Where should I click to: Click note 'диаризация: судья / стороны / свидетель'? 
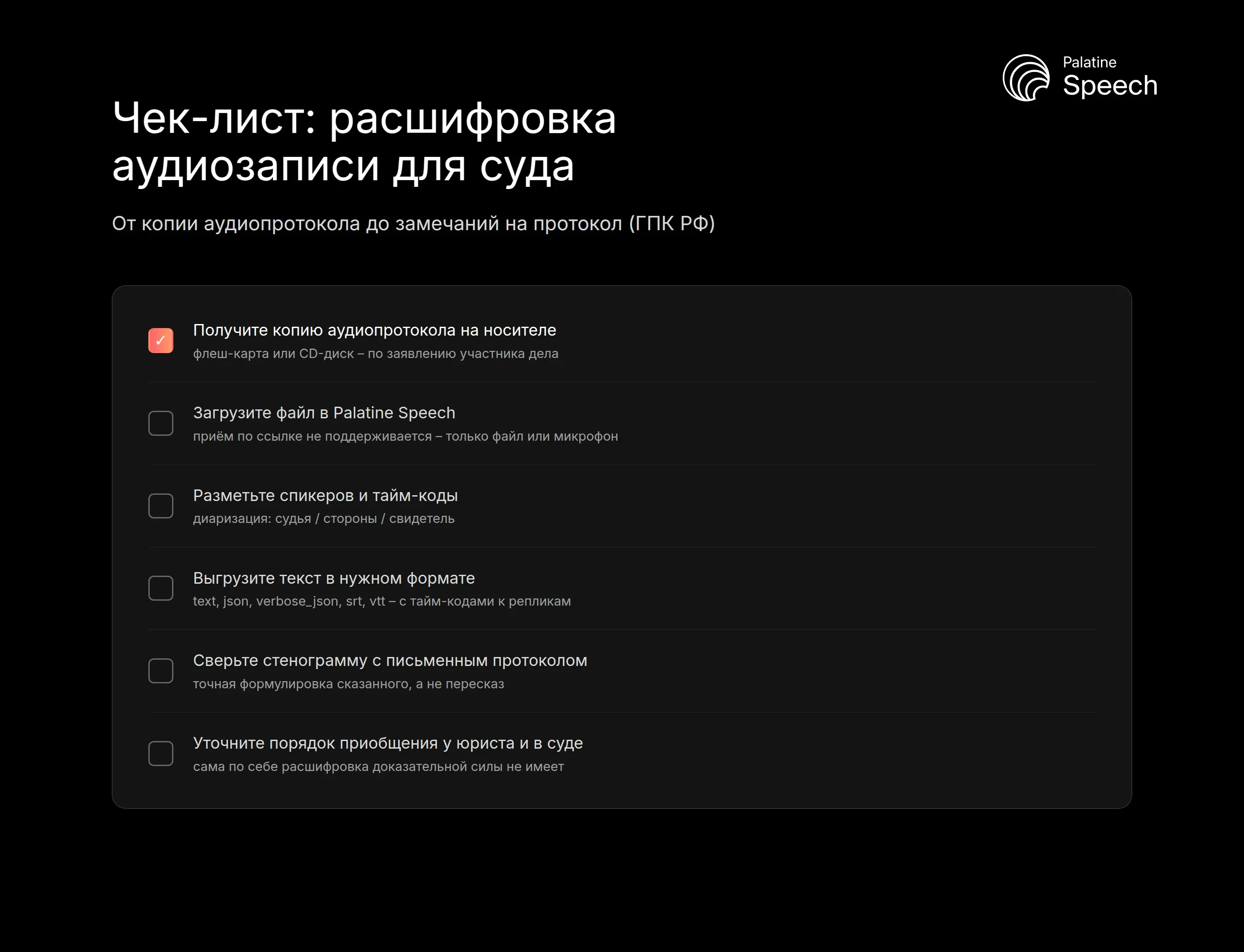click(x=324, y=518)
